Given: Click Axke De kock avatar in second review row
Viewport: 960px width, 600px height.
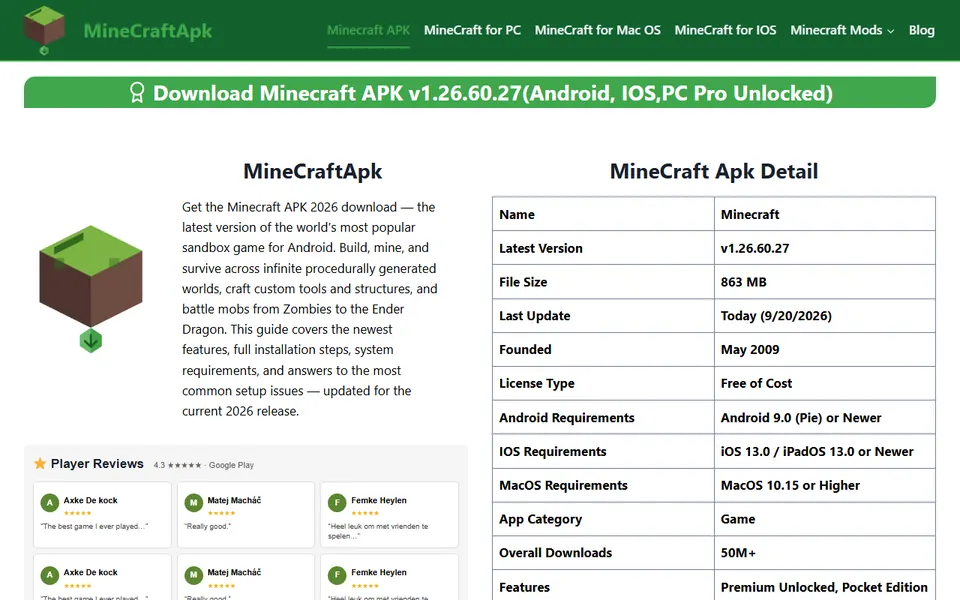Looking at the screenshot, I should [x=50, y=575].
